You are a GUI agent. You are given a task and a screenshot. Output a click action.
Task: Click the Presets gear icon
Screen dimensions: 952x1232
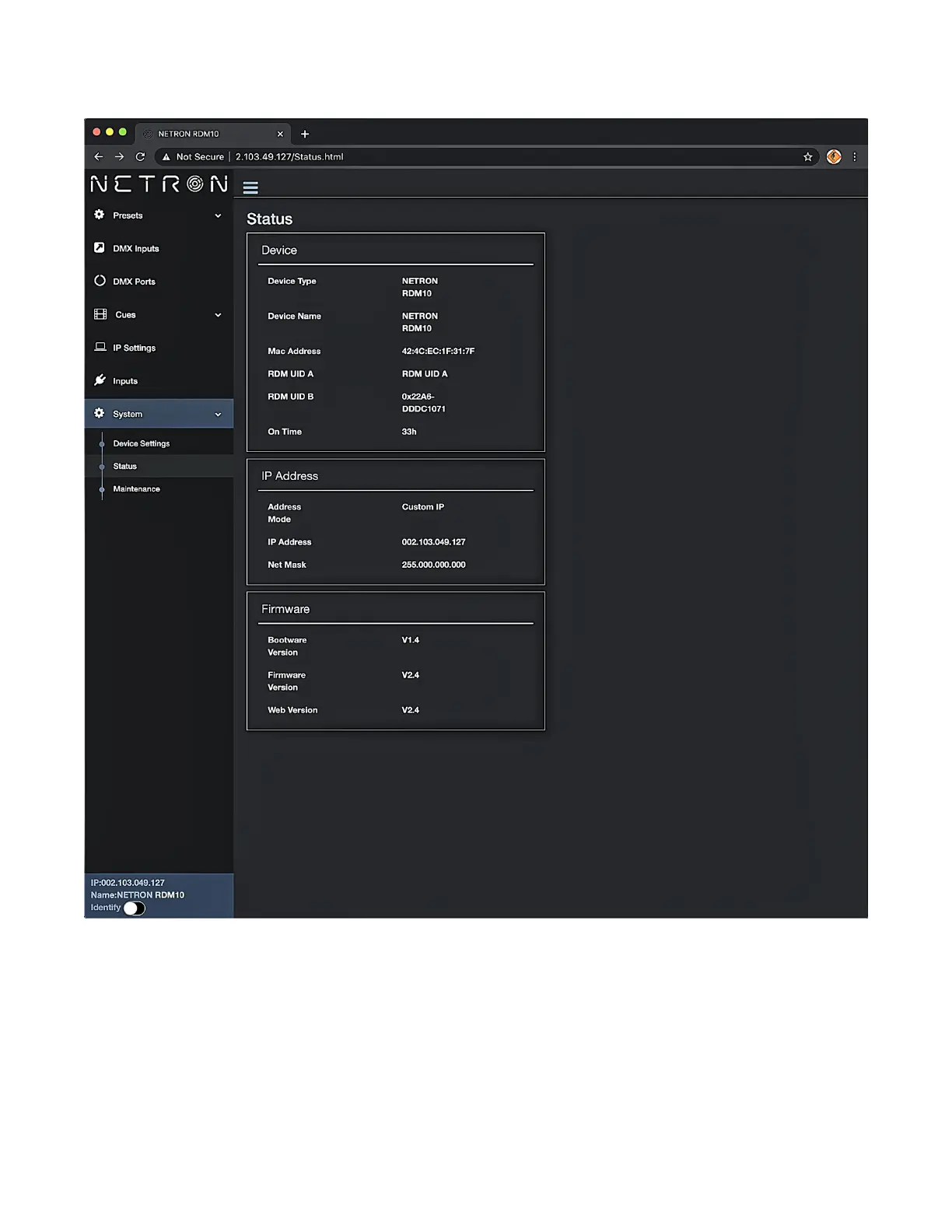click(x=100, y=215)
